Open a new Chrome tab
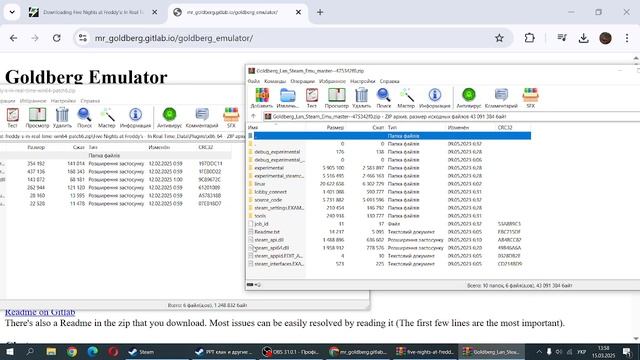 point(320,12)
